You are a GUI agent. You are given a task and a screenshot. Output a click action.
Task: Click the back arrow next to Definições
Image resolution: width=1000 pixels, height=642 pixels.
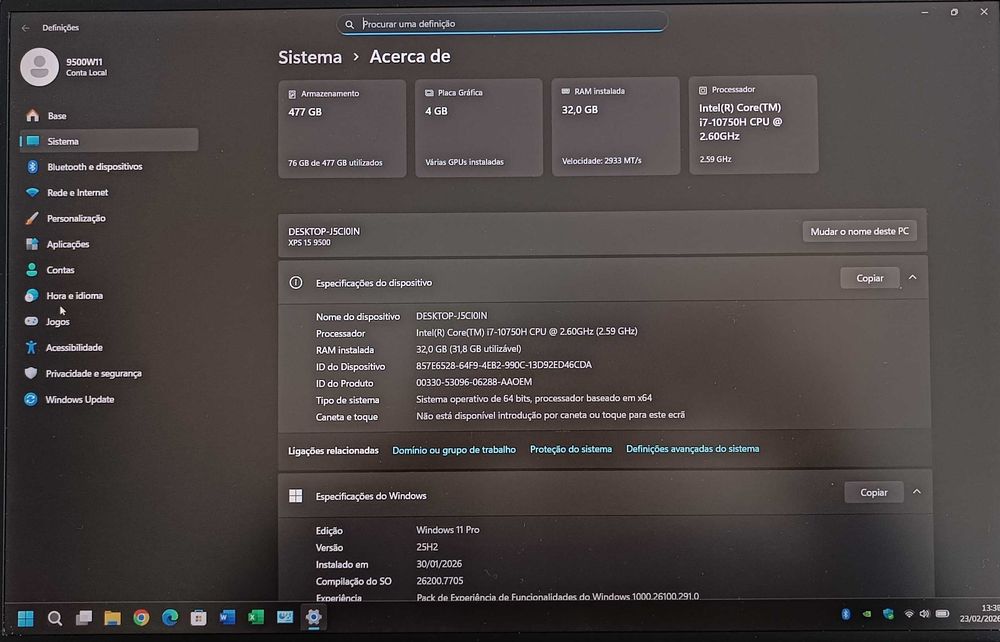pos(26,27)
